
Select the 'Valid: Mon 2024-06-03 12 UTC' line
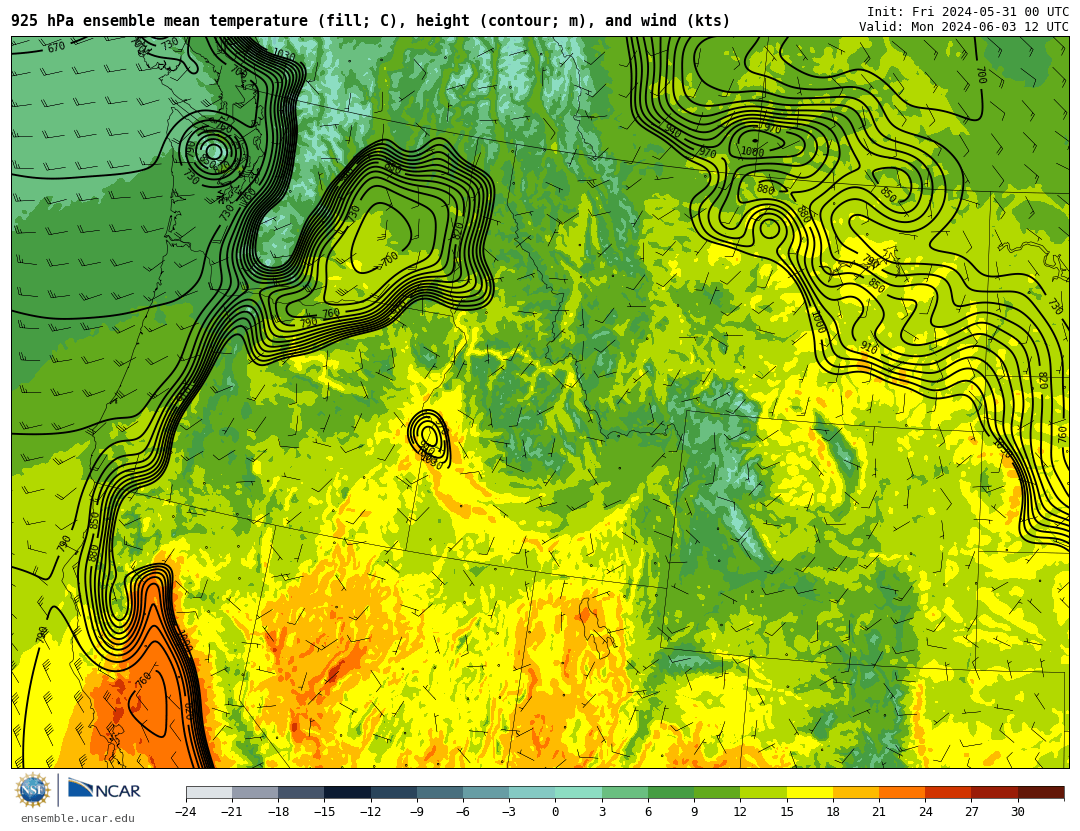pos(964,27)
